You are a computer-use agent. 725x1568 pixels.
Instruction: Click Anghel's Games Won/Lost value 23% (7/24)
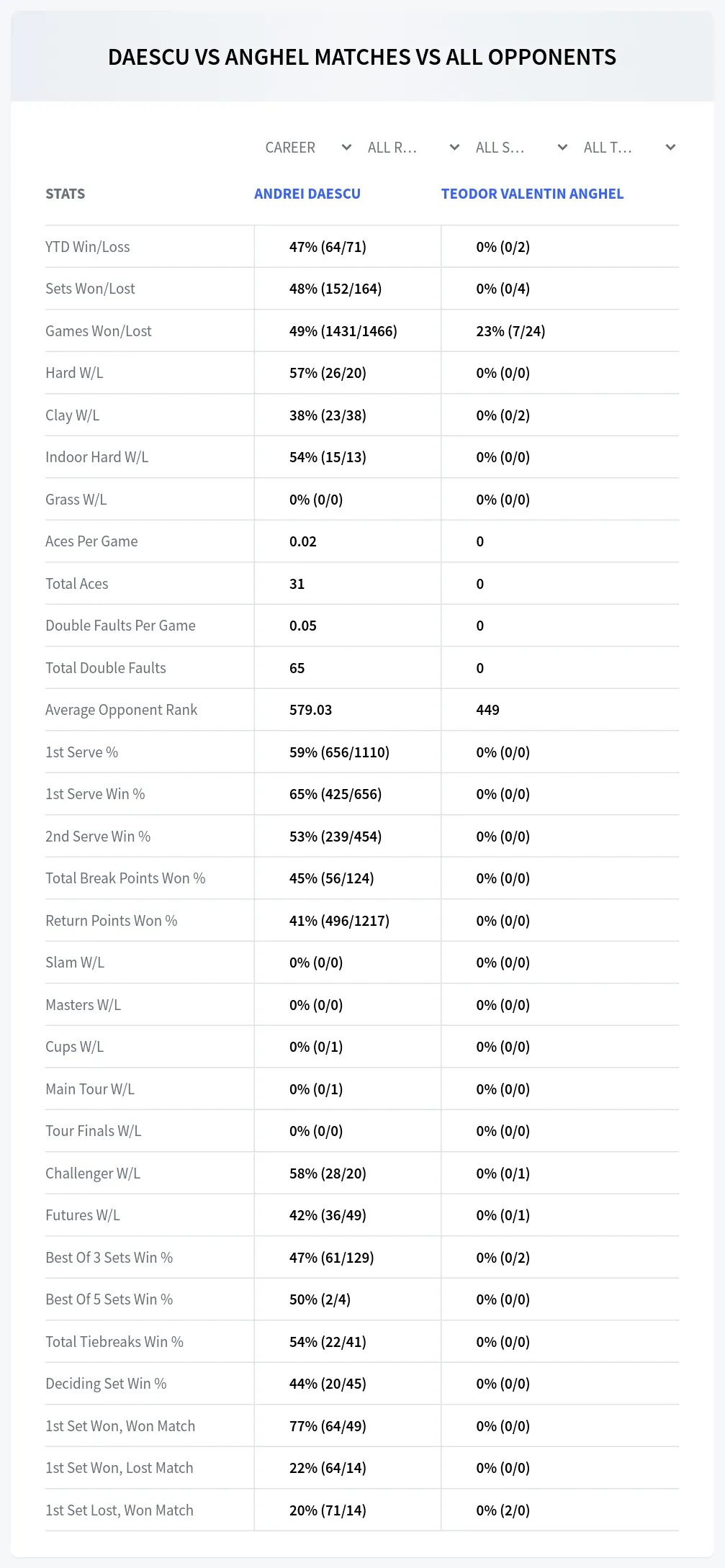(x=510, y=331)
